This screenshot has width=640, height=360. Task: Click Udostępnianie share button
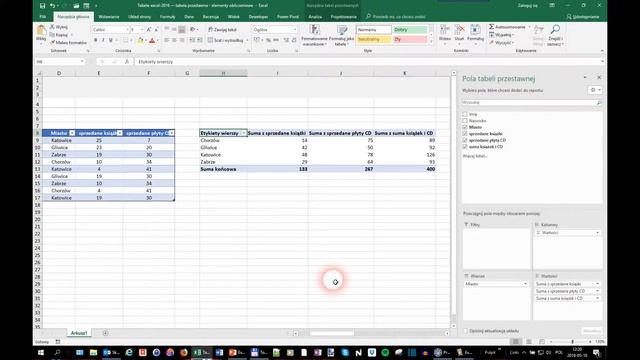coord(583,17)
